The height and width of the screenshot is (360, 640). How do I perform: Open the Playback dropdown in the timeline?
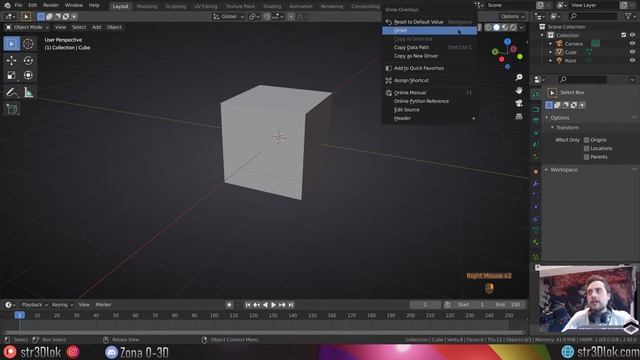tap(34, 304)
